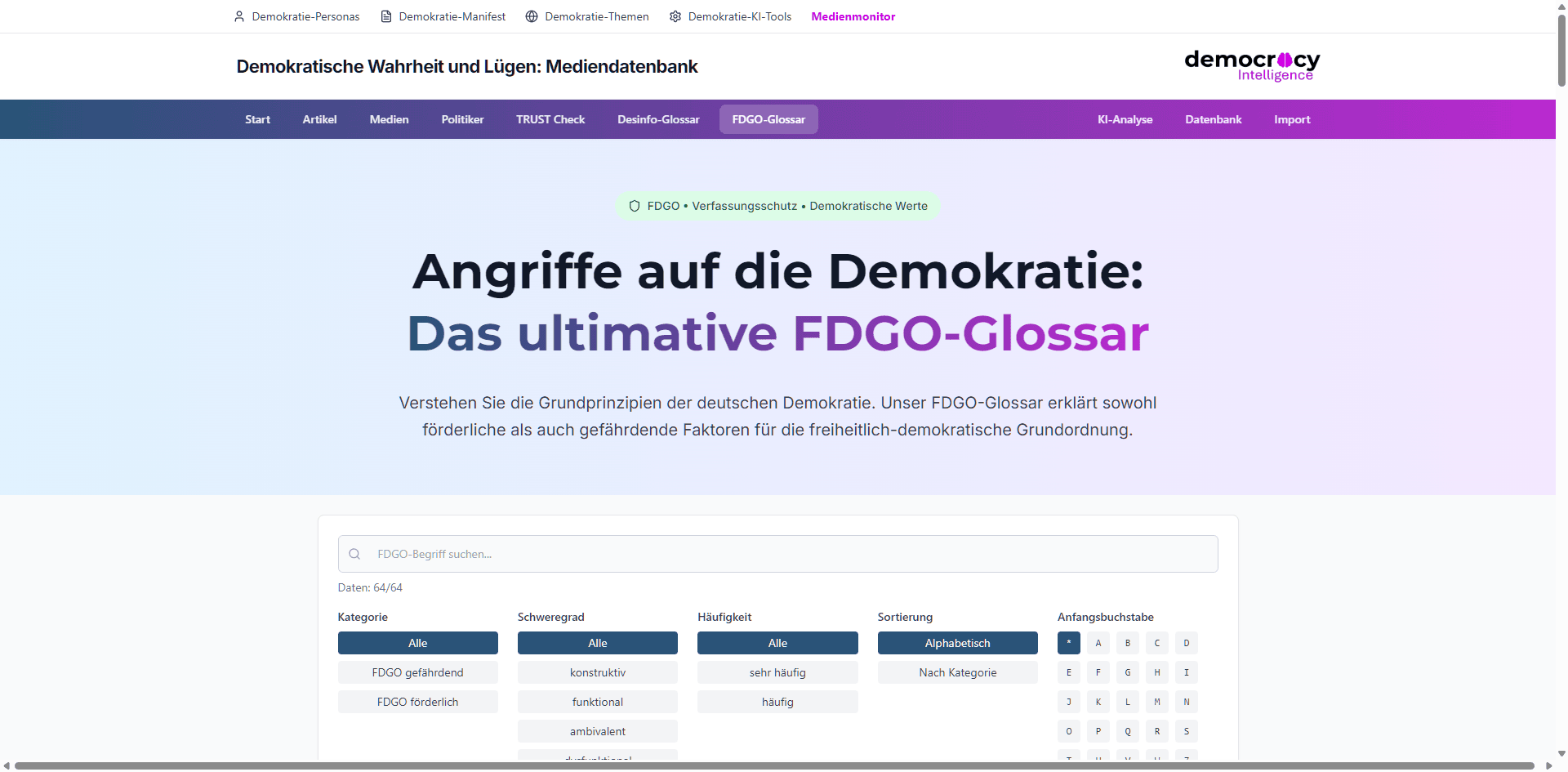Switch to the Artikel tab
The width and height of the screenshot is (1568, 772).
coord(319,119)
